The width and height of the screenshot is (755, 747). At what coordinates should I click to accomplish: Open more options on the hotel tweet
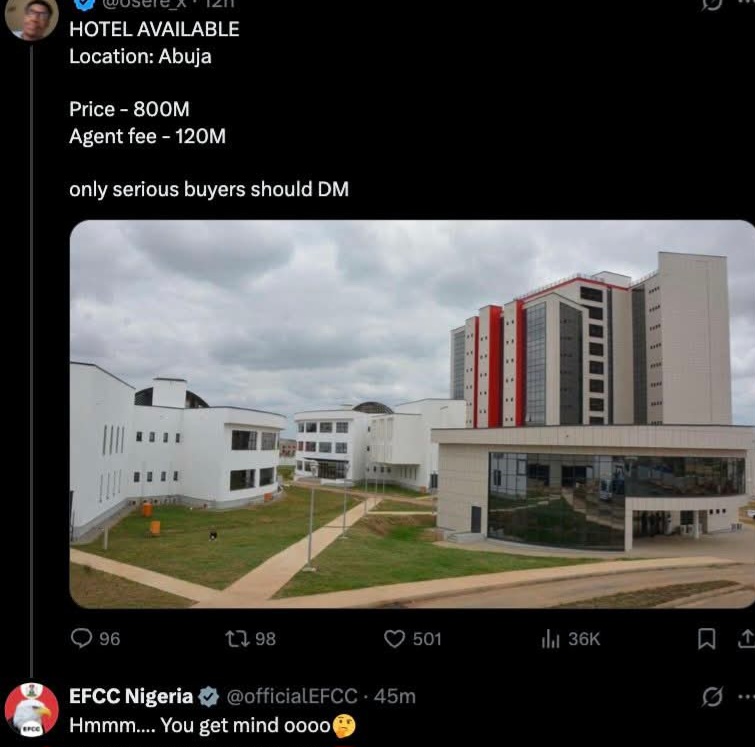745,4
